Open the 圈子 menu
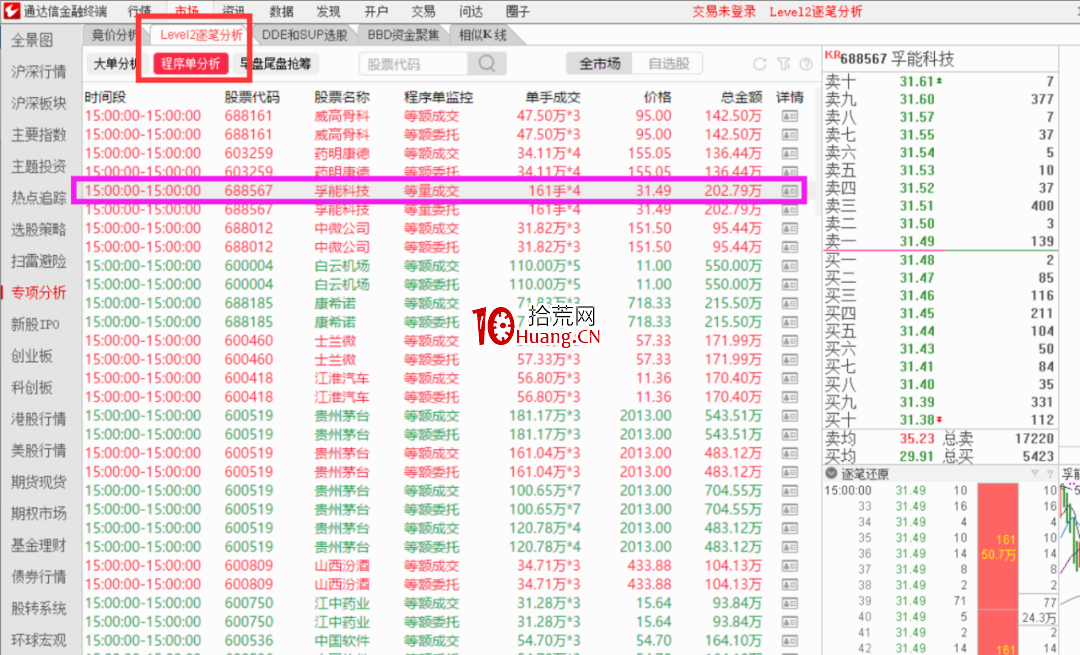The height and width of the screenshot is (655, 1080). [x=517, y=11]
